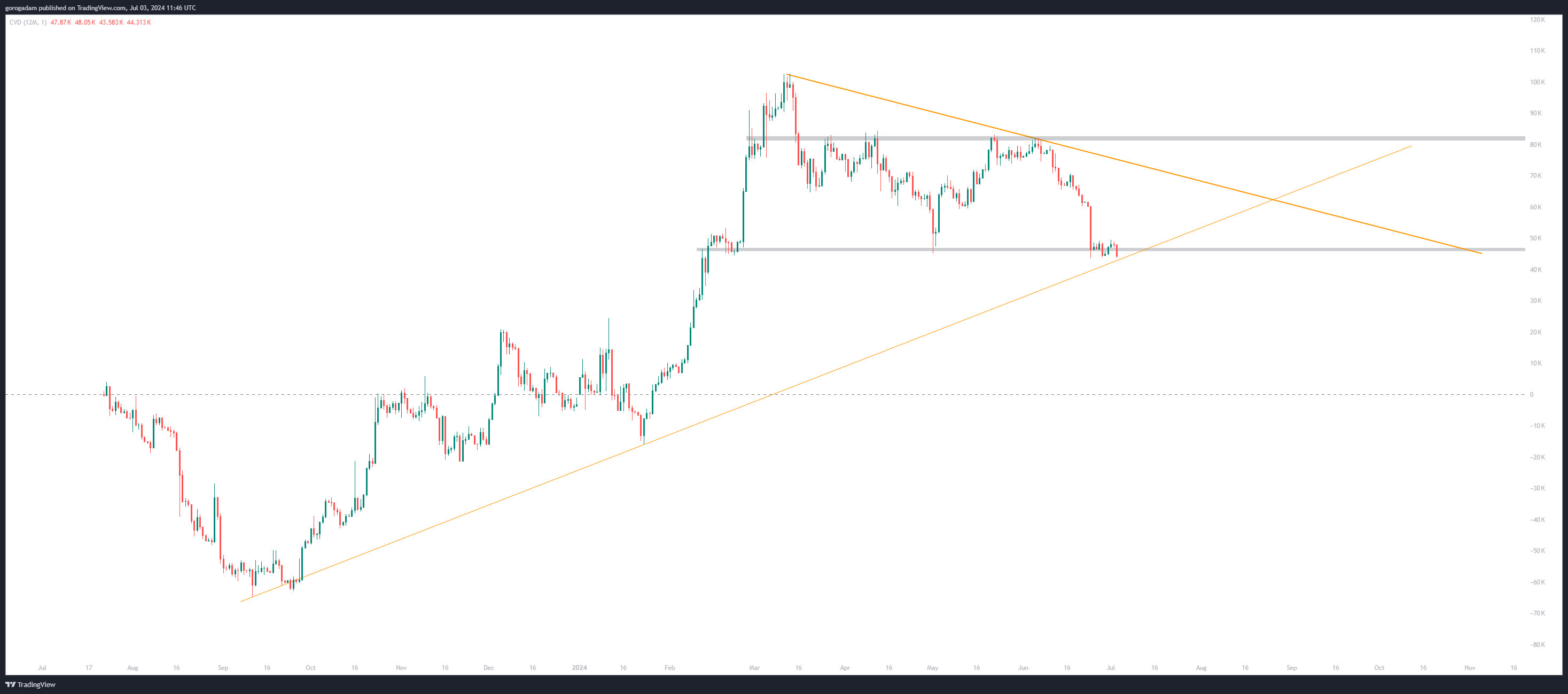Click the −80K label on the price axis
The image size is (1568, 694).
1537,645
